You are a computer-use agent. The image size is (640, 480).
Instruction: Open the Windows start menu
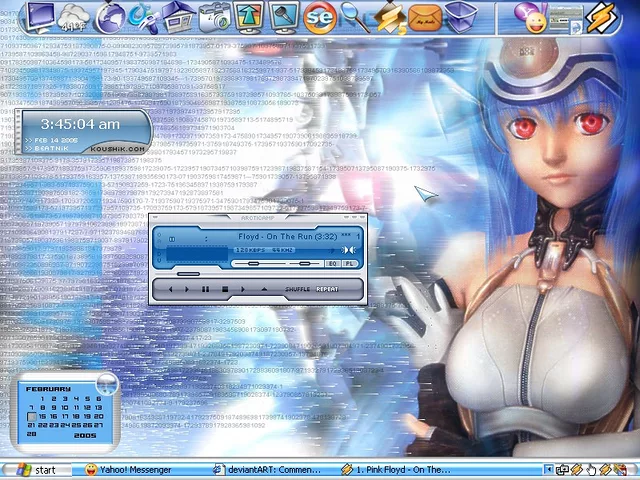point(36,470)
